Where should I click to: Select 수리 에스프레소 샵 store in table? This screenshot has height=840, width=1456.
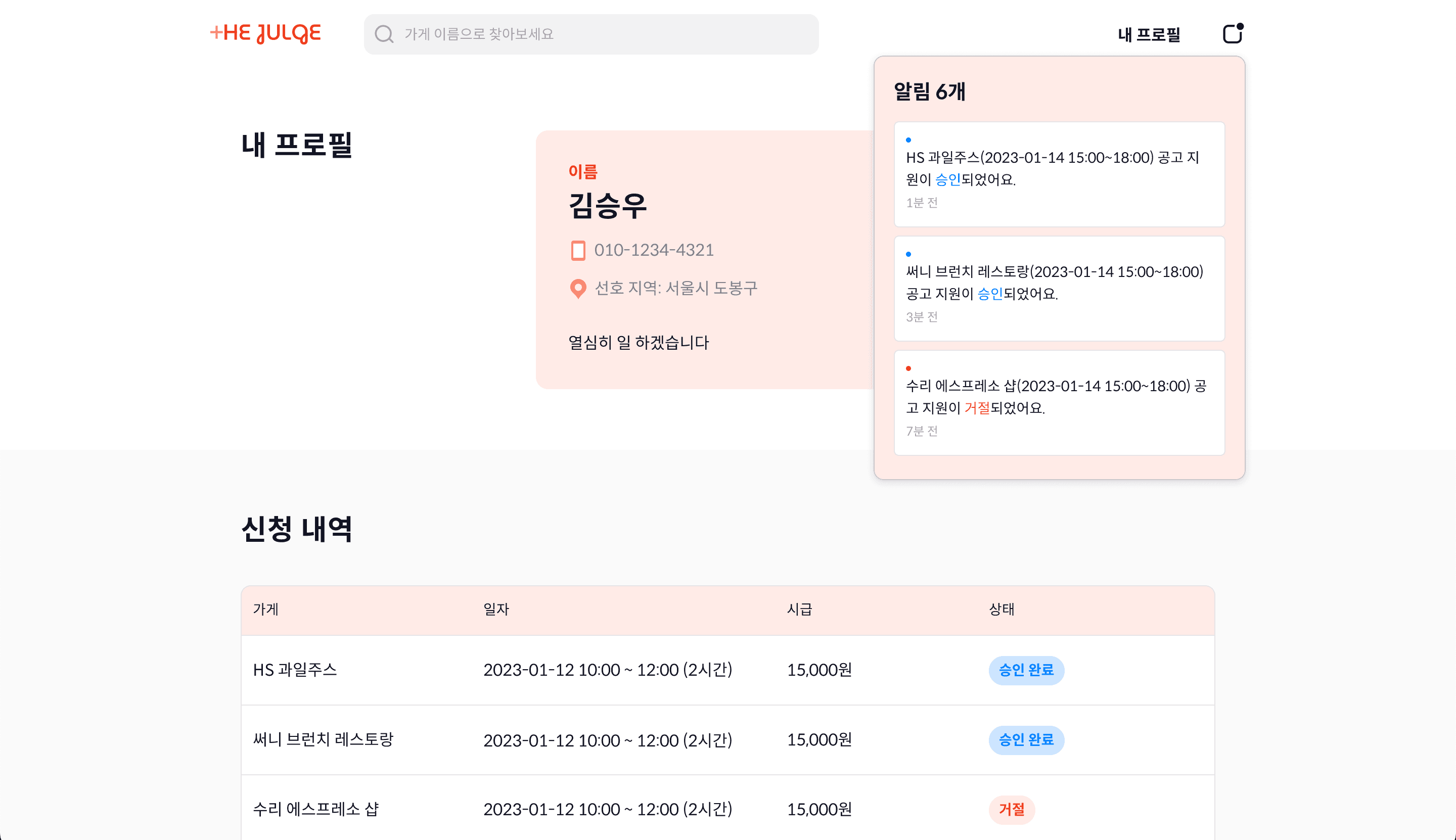point(315,810)
